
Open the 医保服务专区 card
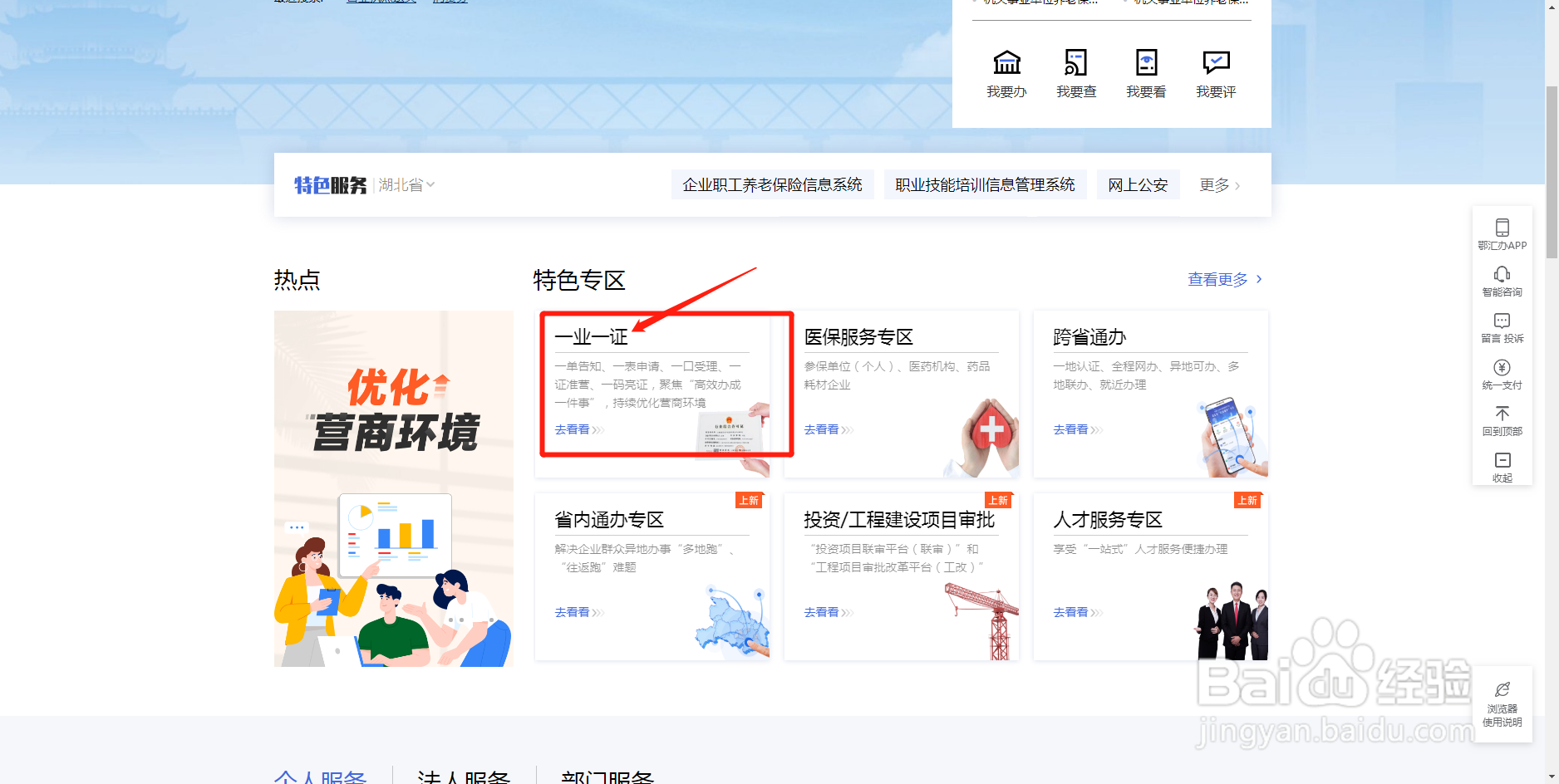tap(858, 337)
